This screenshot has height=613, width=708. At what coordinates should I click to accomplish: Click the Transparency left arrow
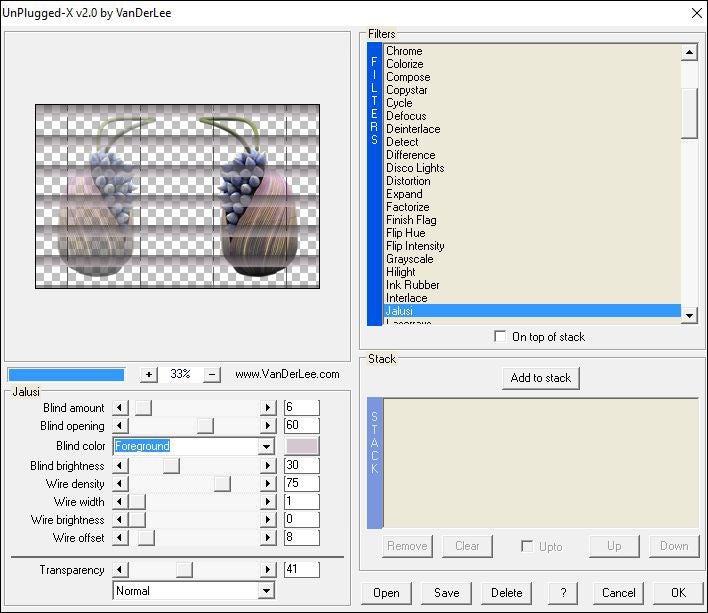point(121,570)
